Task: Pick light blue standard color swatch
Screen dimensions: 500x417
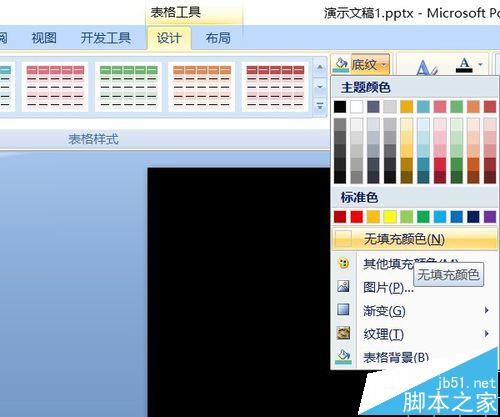Action: pos(440,217)
